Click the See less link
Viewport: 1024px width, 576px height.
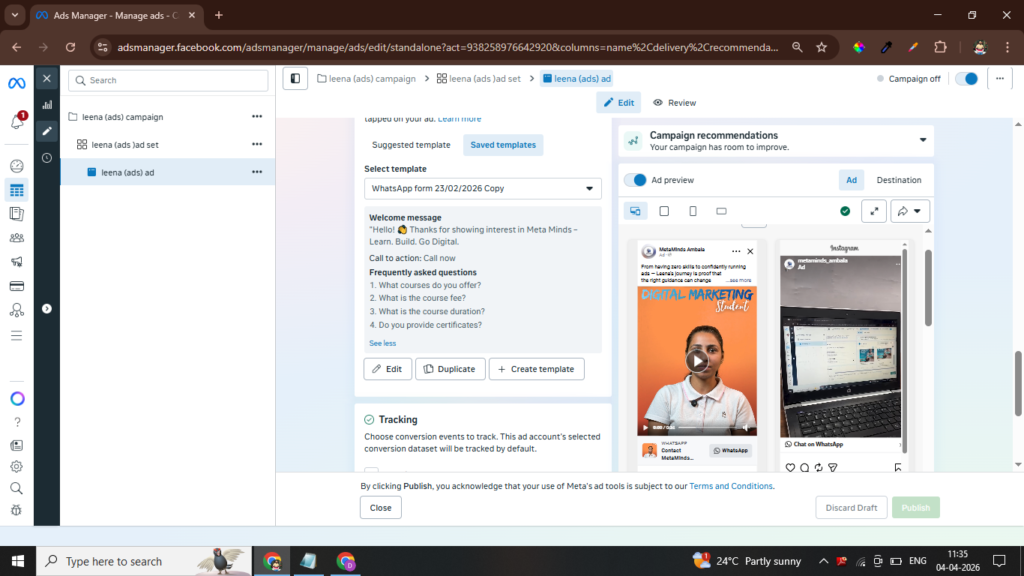coord(382,343)
